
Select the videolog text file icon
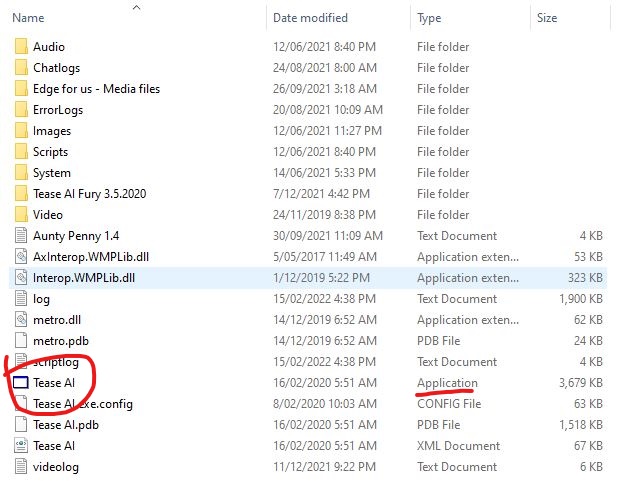pyautogui.click(x=21, y=467)
